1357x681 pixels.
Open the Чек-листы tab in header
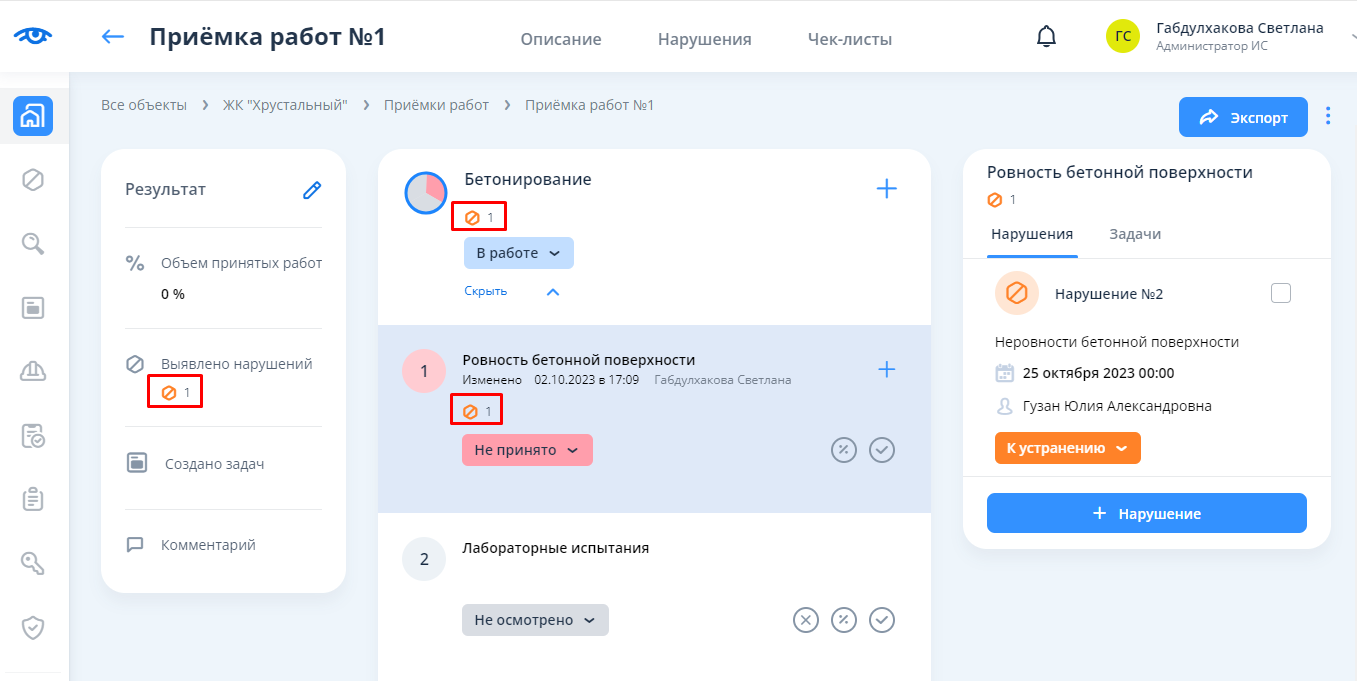coord(849,40)
